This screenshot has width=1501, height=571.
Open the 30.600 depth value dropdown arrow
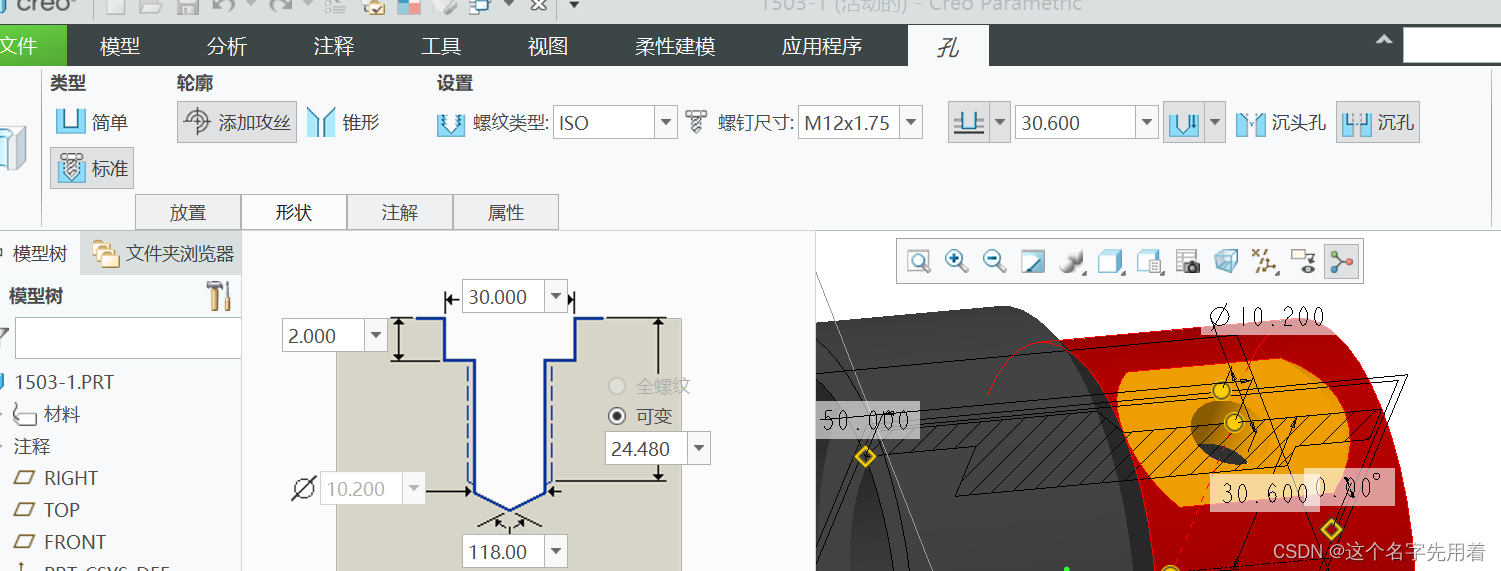1147,123
